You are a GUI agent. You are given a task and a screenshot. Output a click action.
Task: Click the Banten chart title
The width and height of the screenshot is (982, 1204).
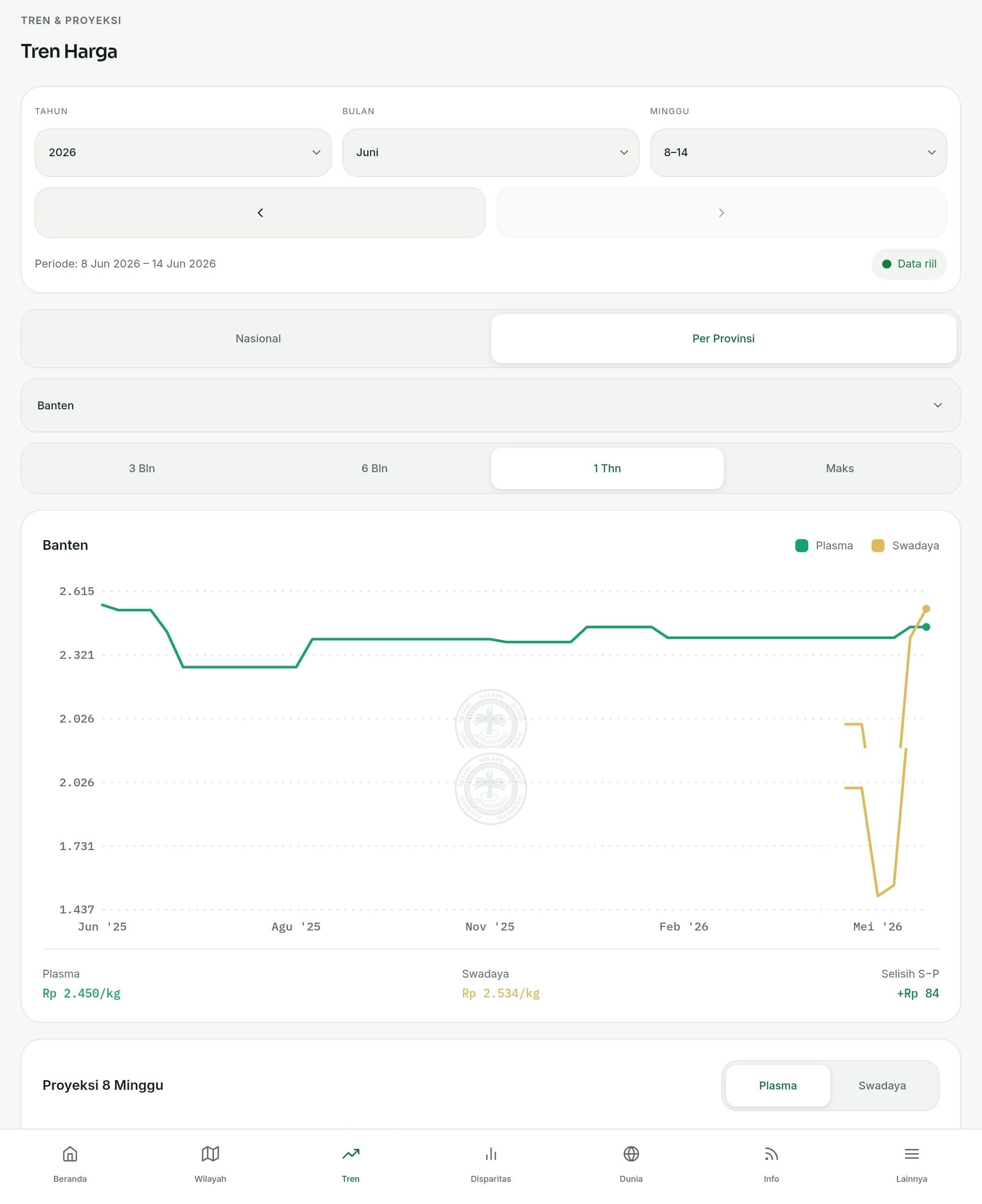pos(65,545)
